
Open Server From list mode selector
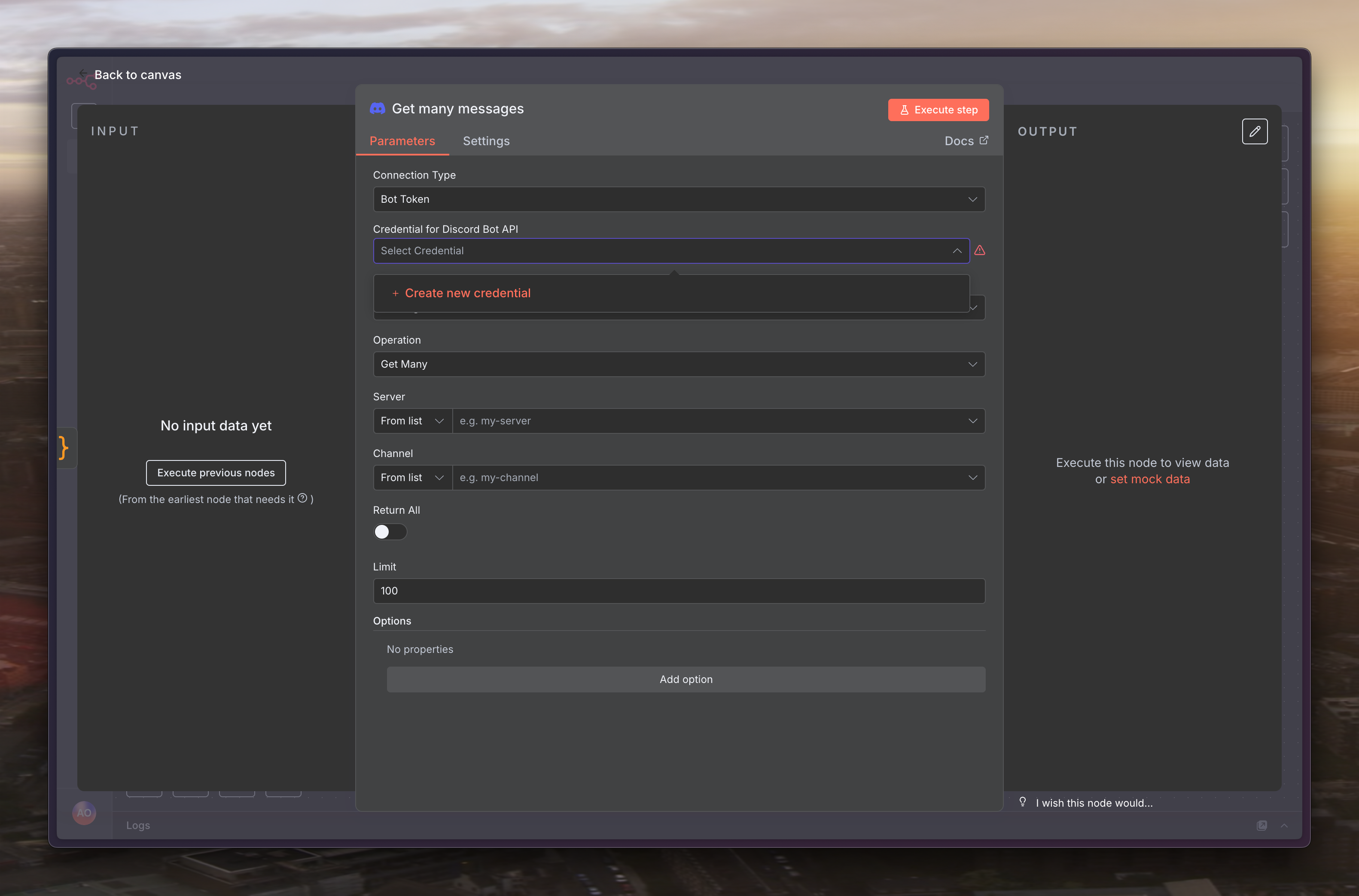point(412,421)
